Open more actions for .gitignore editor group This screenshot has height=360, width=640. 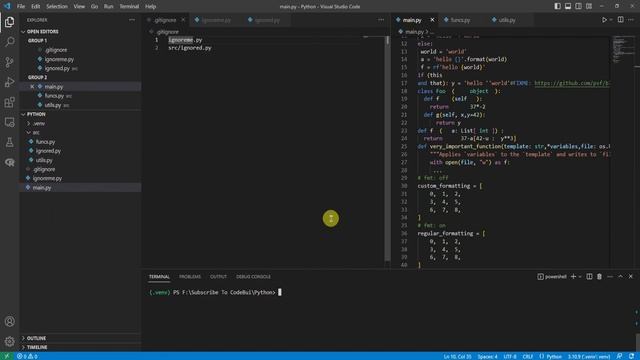(x=381, y=20)
